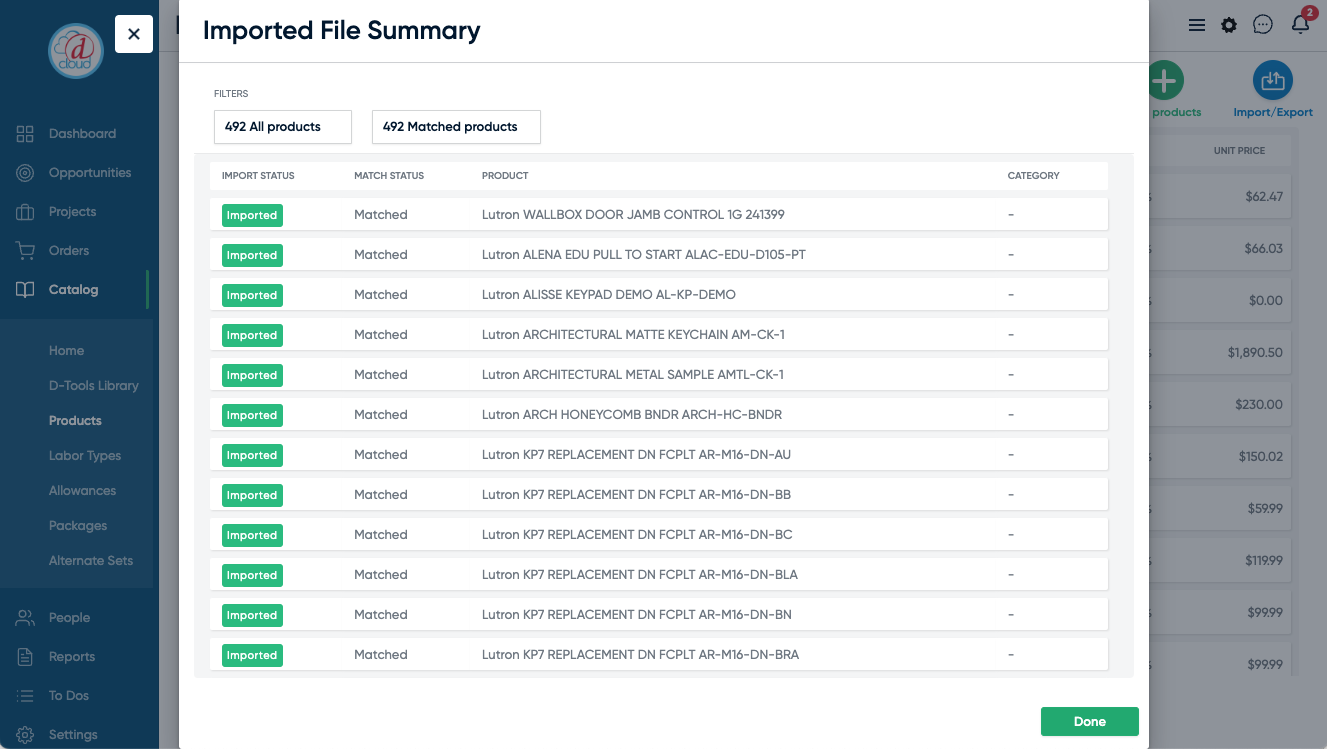Open To Dos in sidebar
Viewport: 1327px width, 749px height.
point(69,696)
